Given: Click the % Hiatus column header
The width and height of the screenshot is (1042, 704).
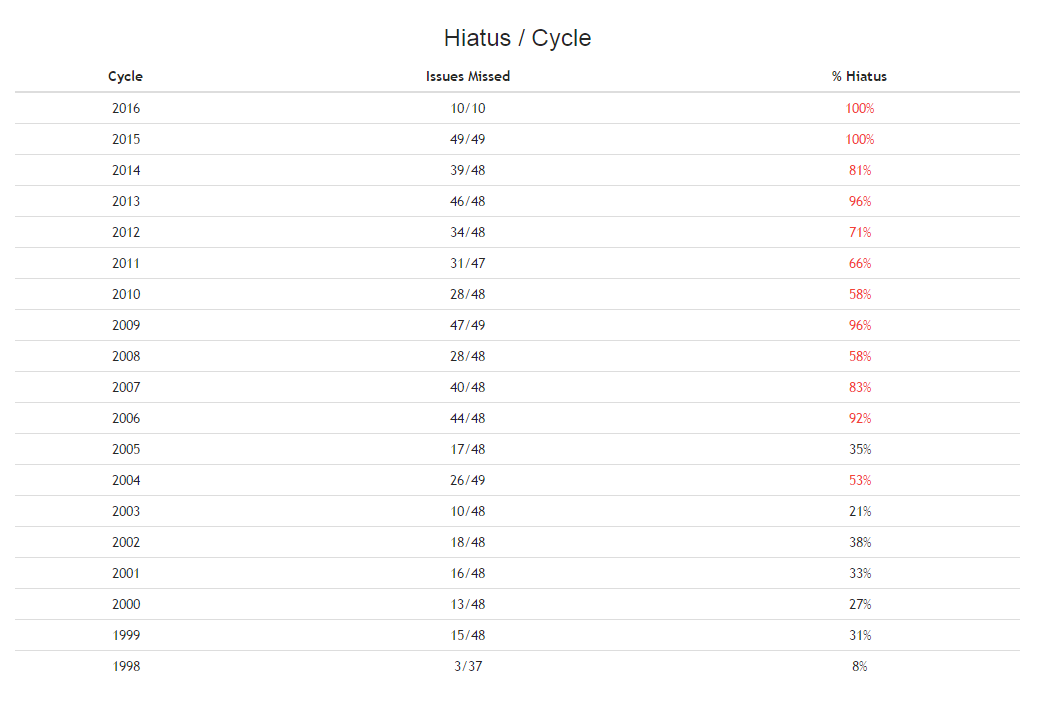Looking at the screenshot, I should tap(859, 76).
